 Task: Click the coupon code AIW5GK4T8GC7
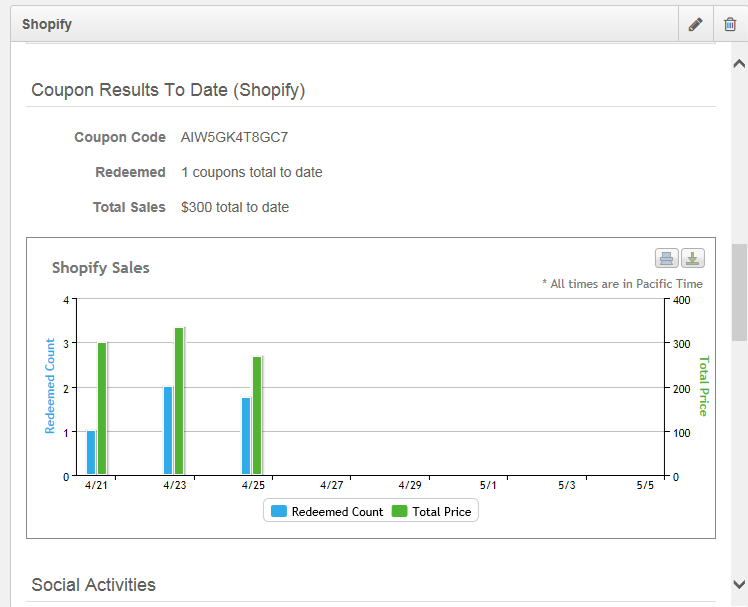click(x=234, y=137)
